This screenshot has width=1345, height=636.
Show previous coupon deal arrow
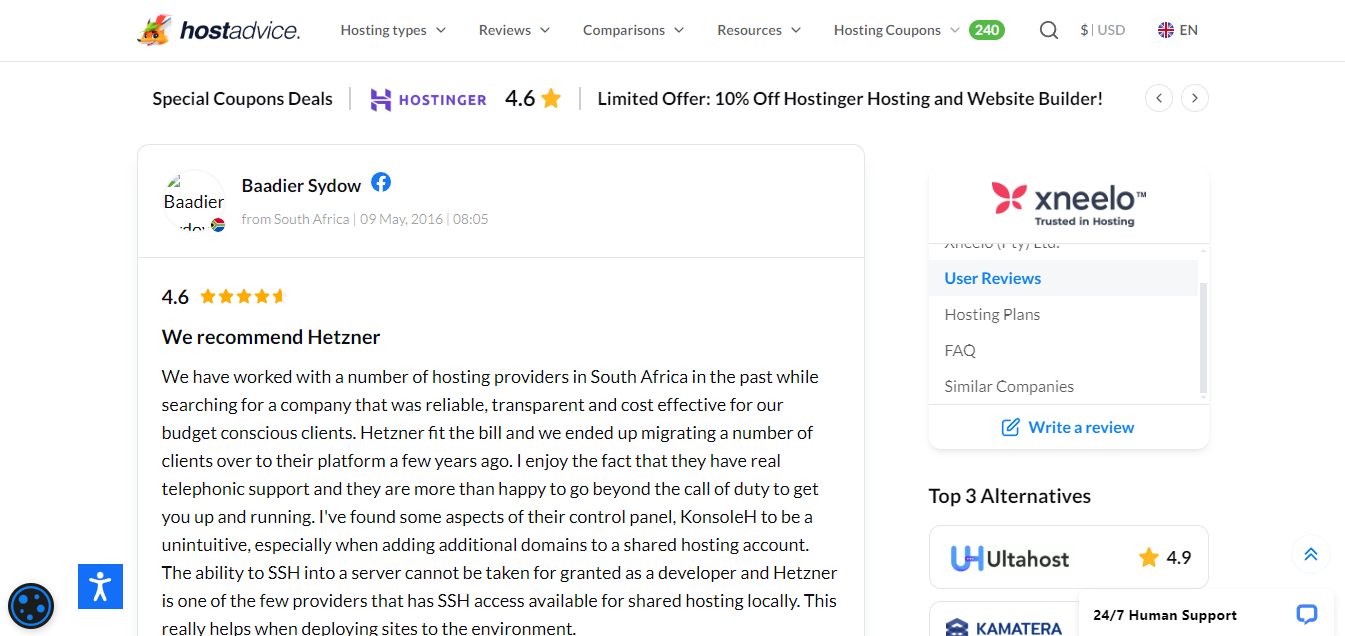[1158, 98]
